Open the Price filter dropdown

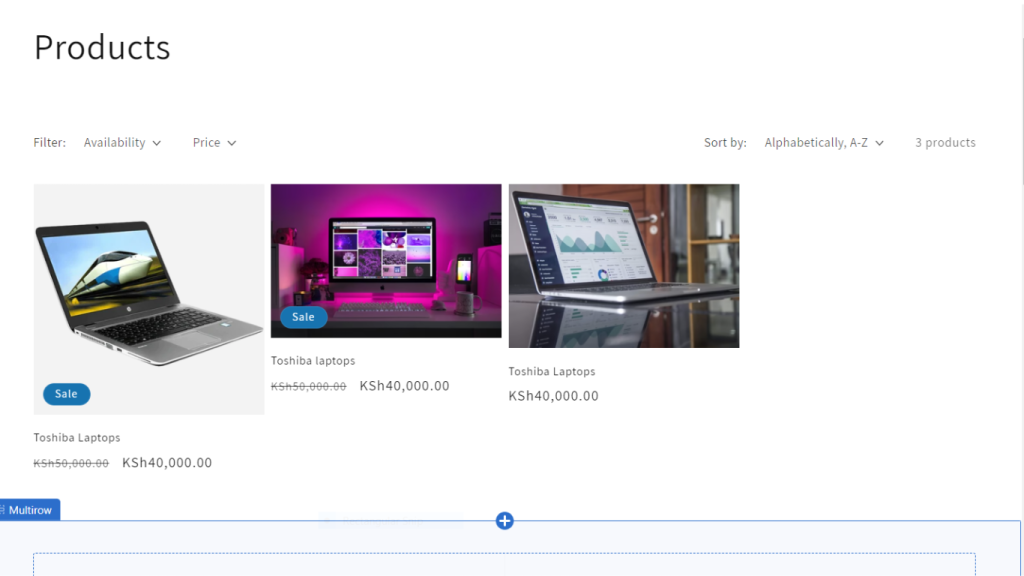coord(214,142)
